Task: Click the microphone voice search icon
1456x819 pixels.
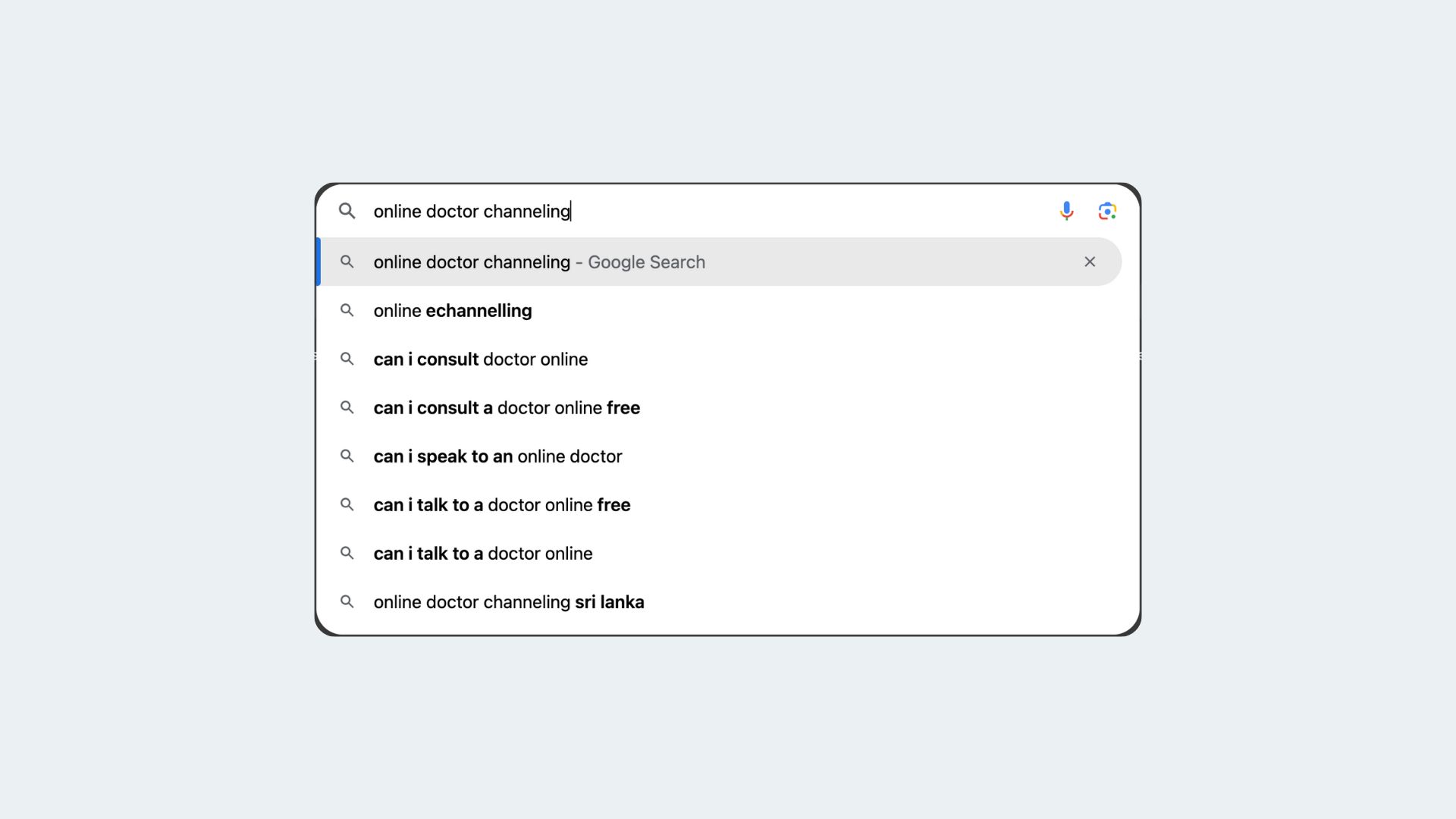Action: (x=1066, y=211)
